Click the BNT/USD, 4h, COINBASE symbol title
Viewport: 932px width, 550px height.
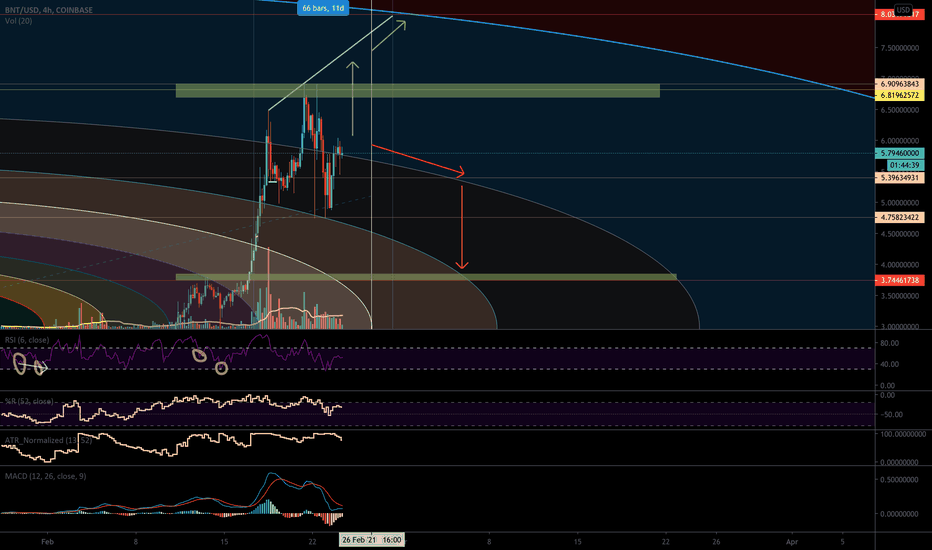(x=49, y=10)
